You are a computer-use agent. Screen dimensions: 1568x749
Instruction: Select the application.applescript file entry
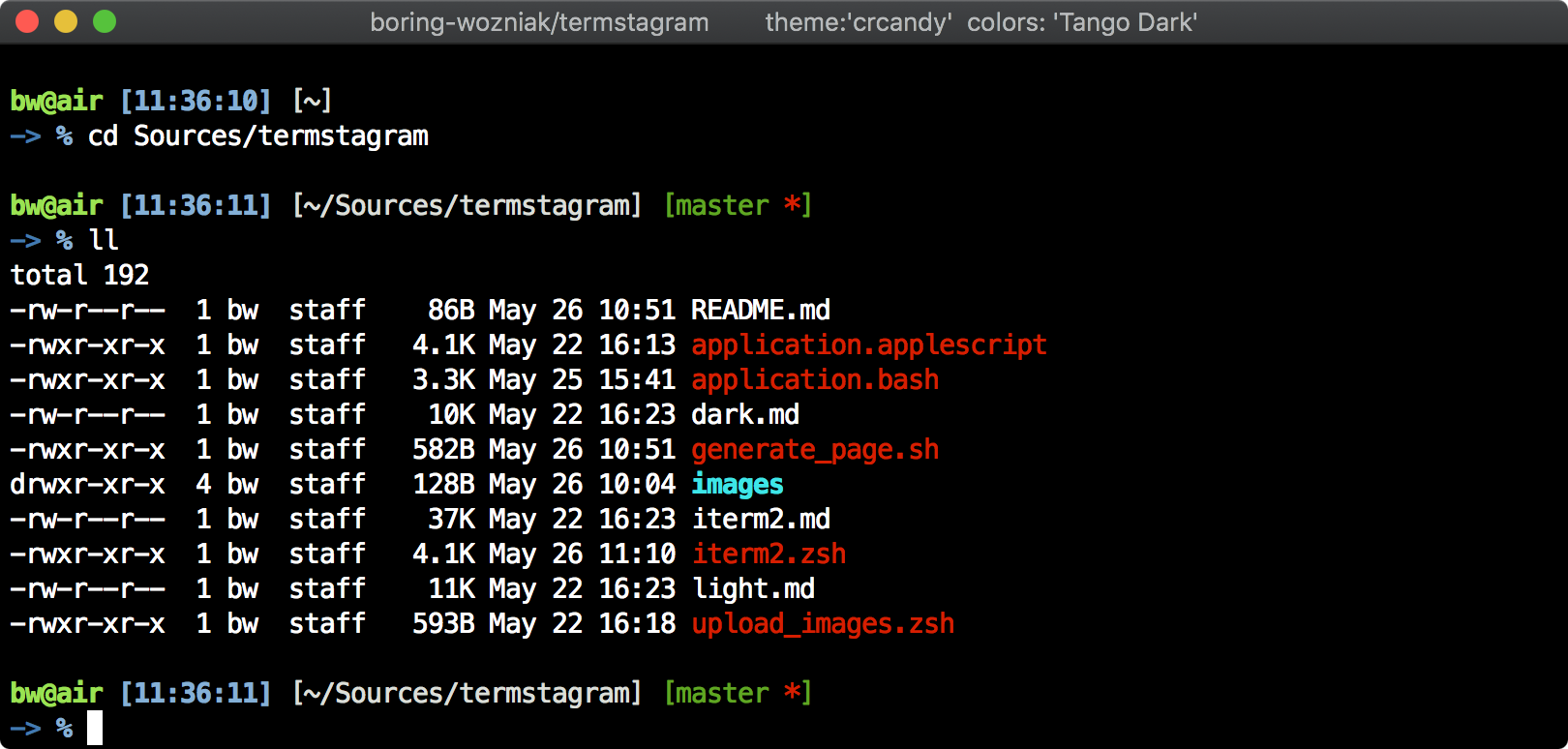point(869,345)
